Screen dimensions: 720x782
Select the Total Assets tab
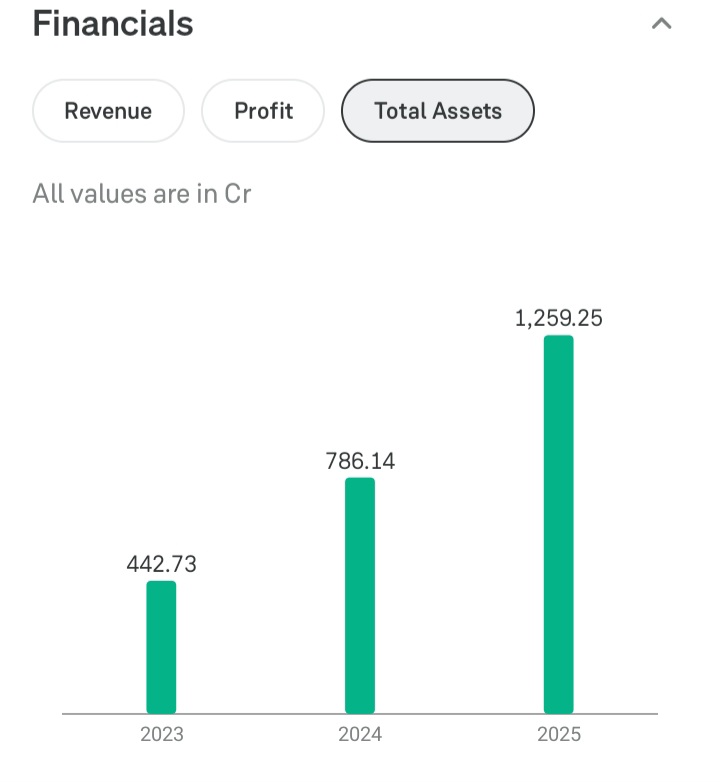point(438,111)
